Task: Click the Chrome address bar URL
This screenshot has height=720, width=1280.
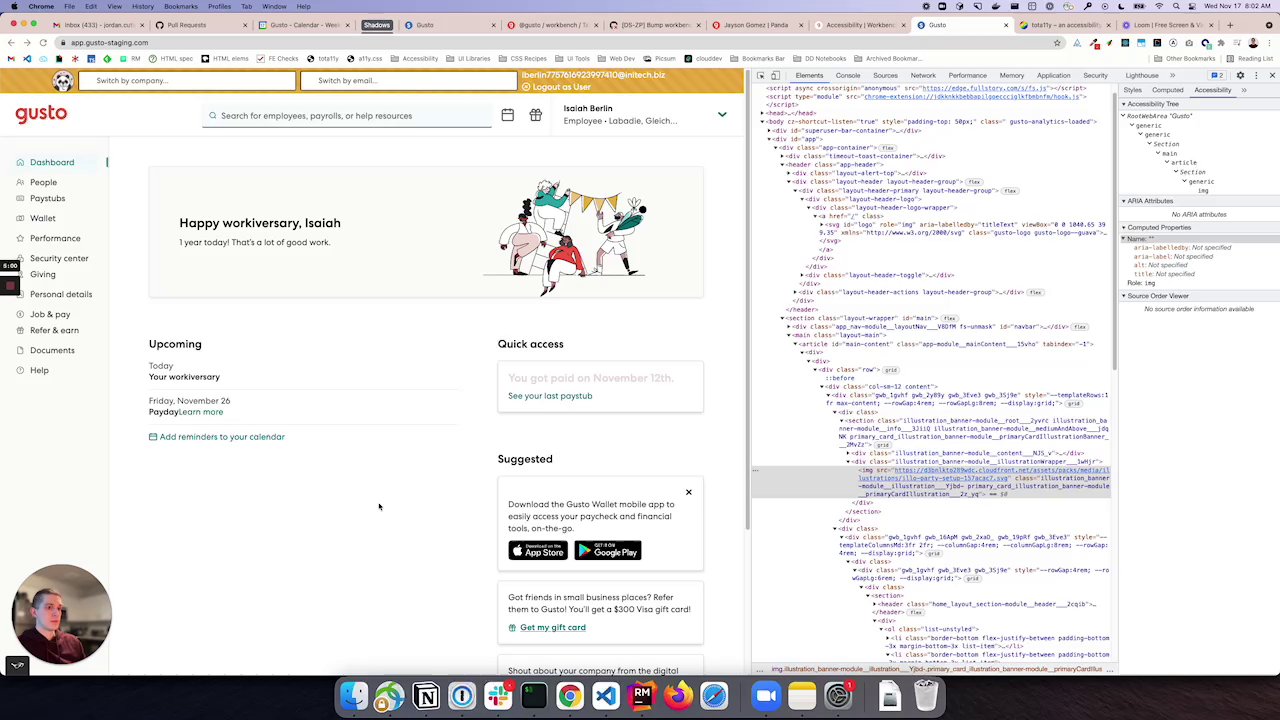Action: [109, 43]
